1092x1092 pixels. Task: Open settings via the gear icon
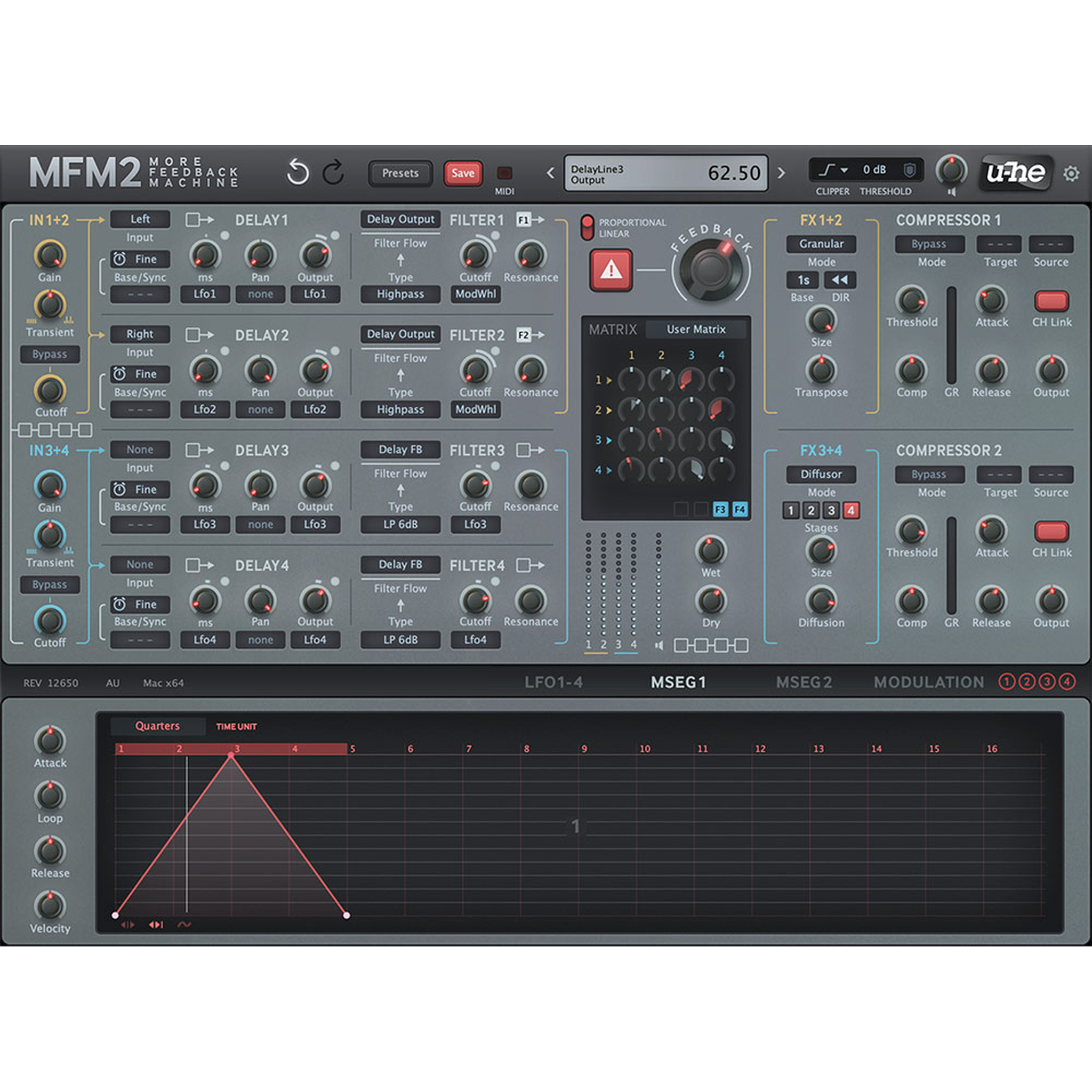point(1071,173)
